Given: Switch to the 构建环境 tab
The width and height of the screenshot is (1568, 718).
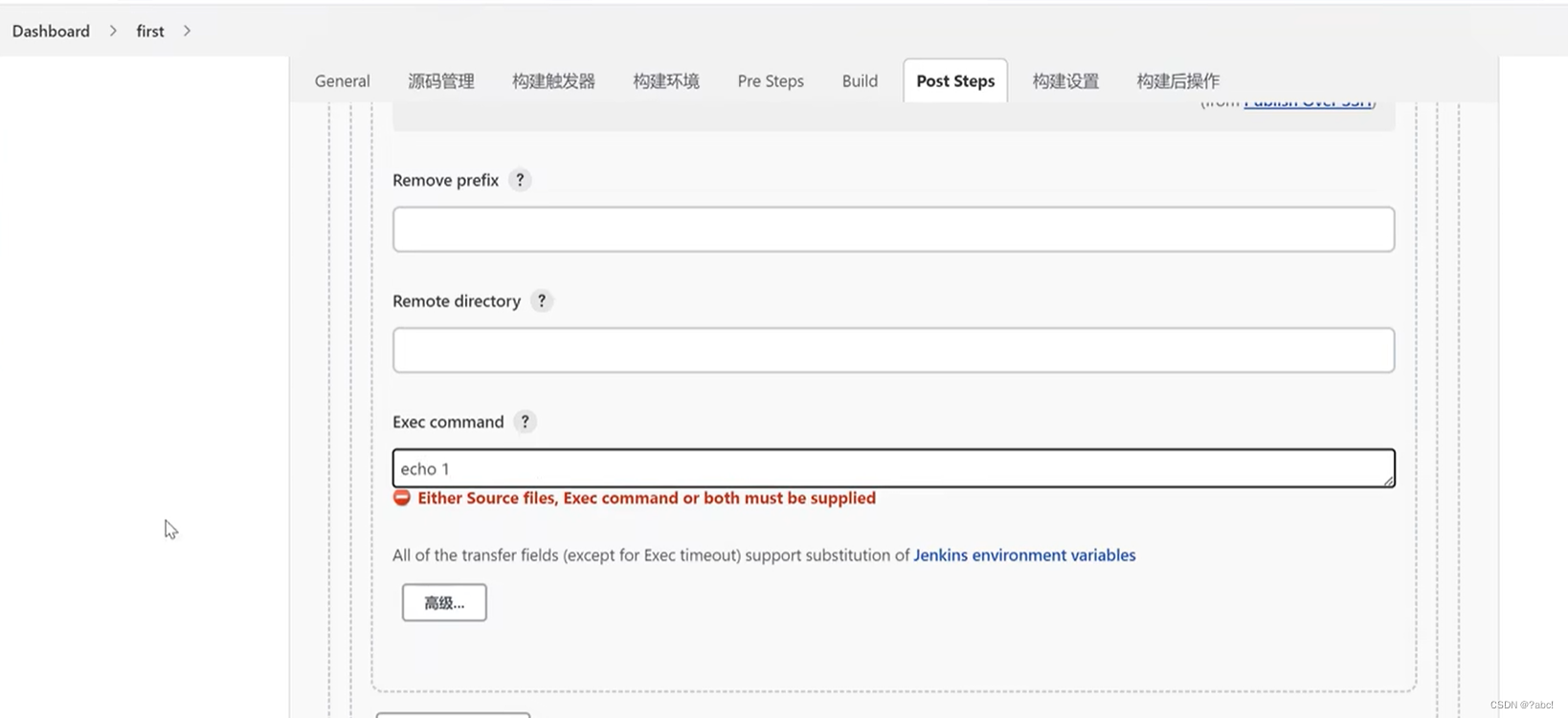Looking at the screenshot, I should (666, 81).
